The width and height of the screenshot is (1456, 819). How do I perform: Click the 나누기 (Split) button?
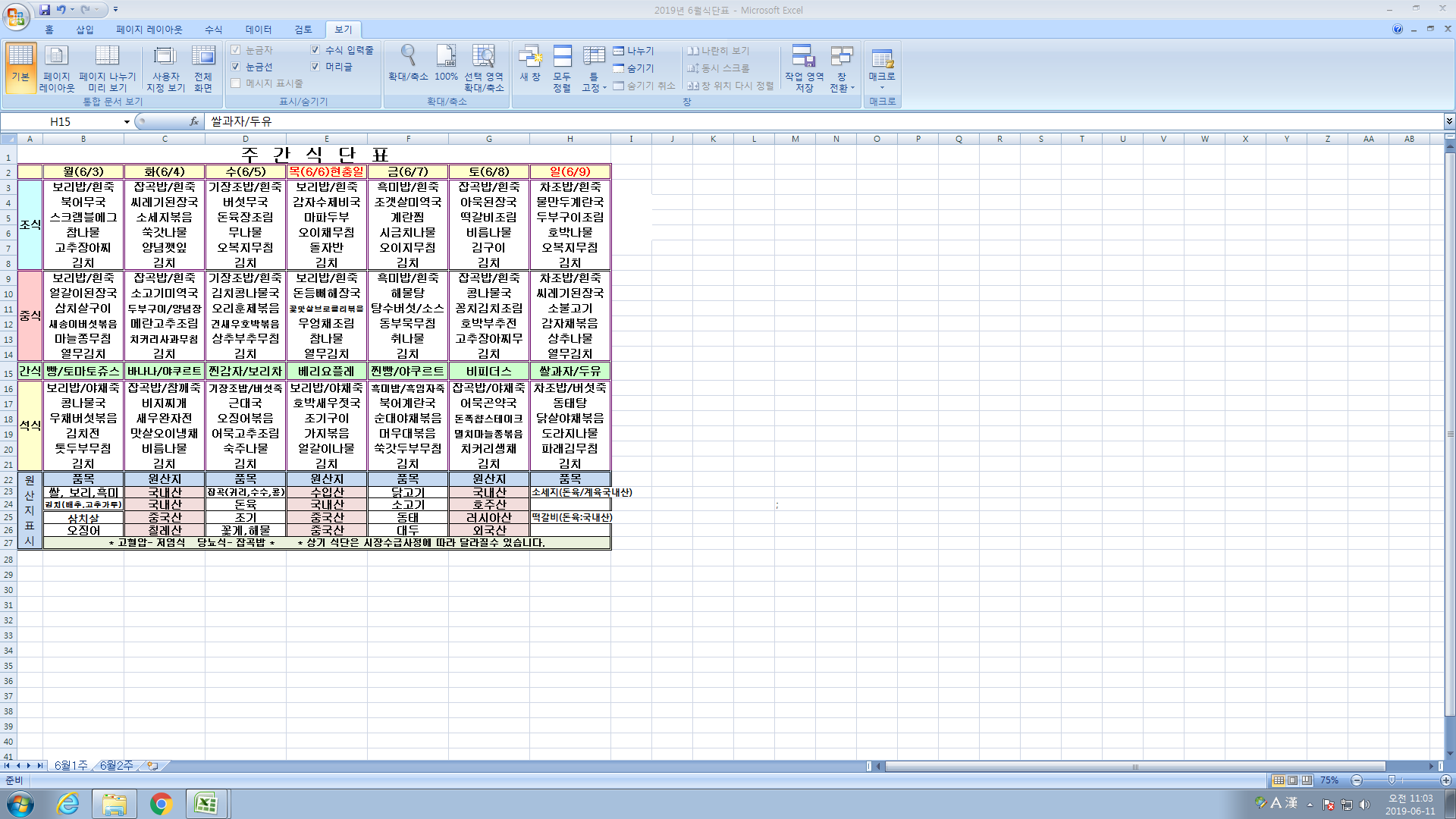tap(633, 51)
